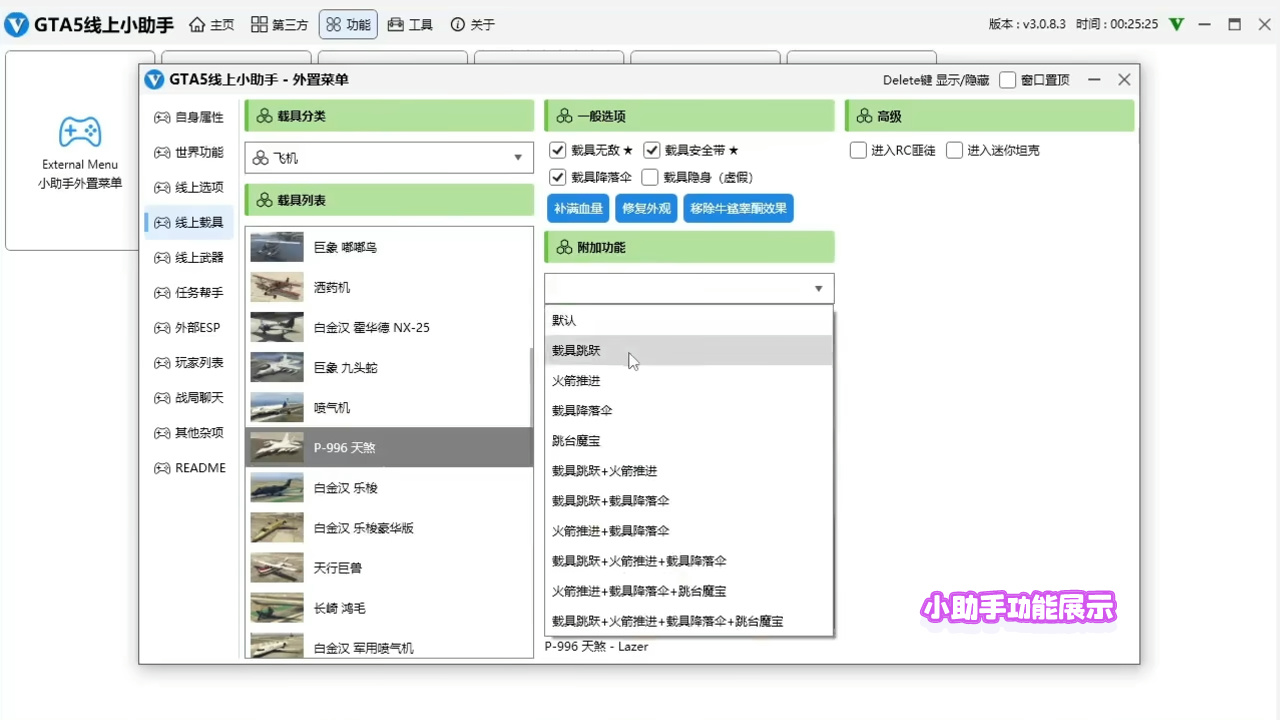Choose 载具跳跃 from the dropdown list
Screen dimensions: 1280x720
click(689, 350)
